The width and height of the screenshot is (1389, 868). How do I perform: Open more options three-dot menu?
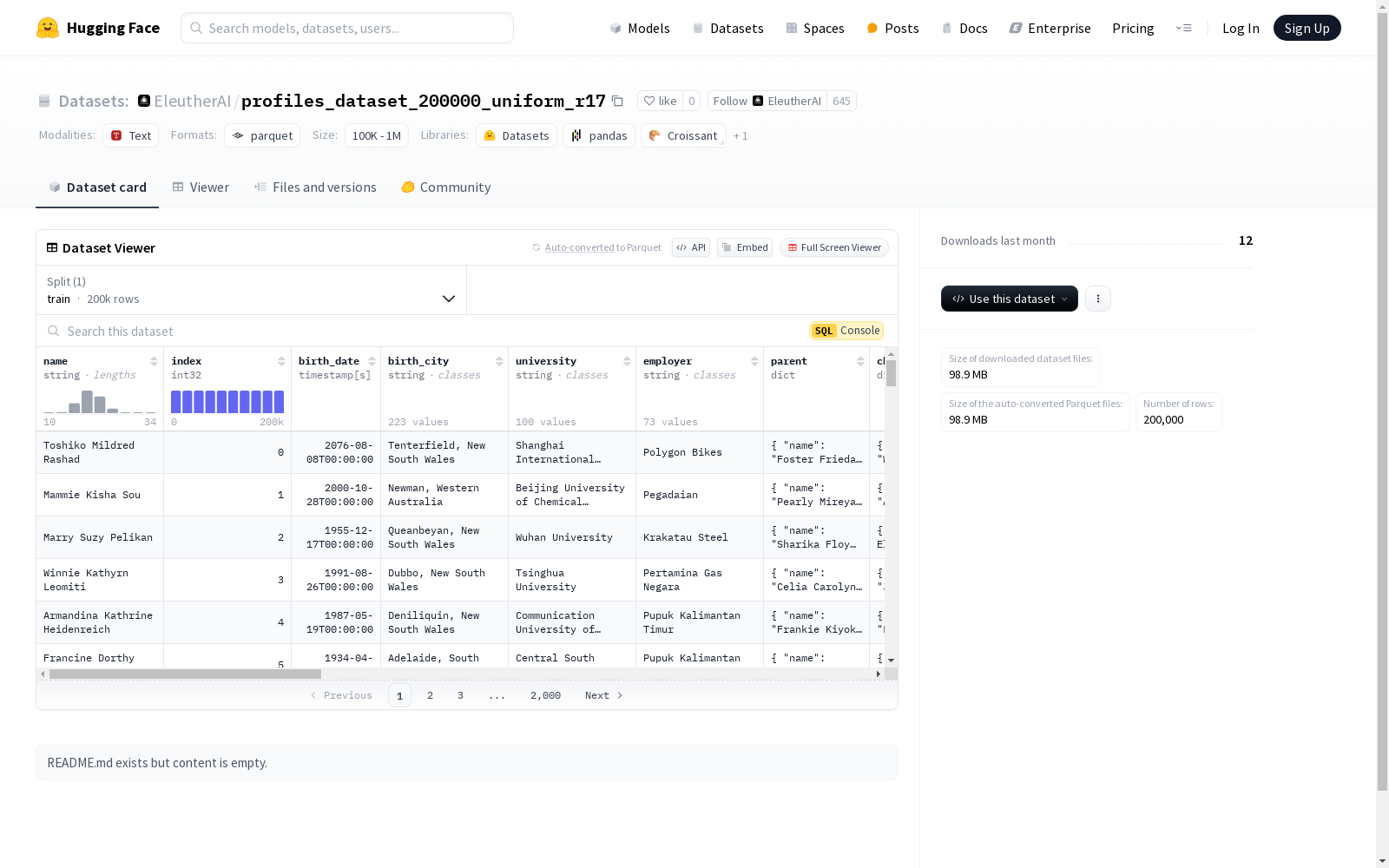[x=1098, y=299]
